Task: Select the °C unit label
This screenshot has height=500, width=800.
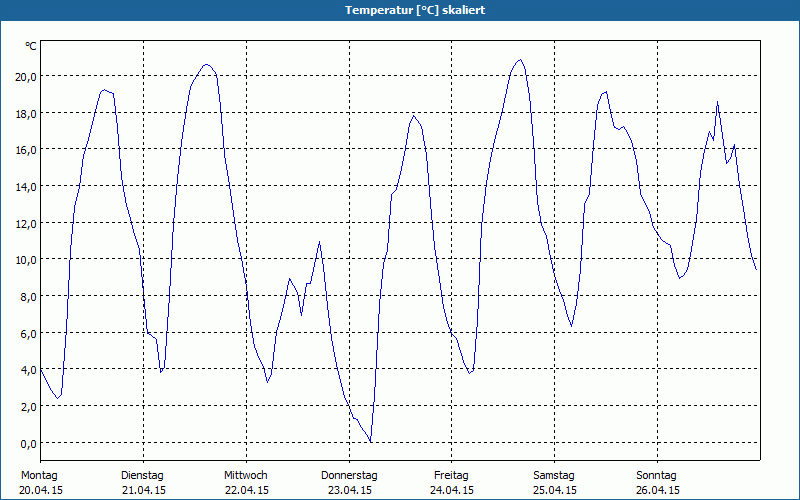Action: pyautogui.click(x=31, y=46)
